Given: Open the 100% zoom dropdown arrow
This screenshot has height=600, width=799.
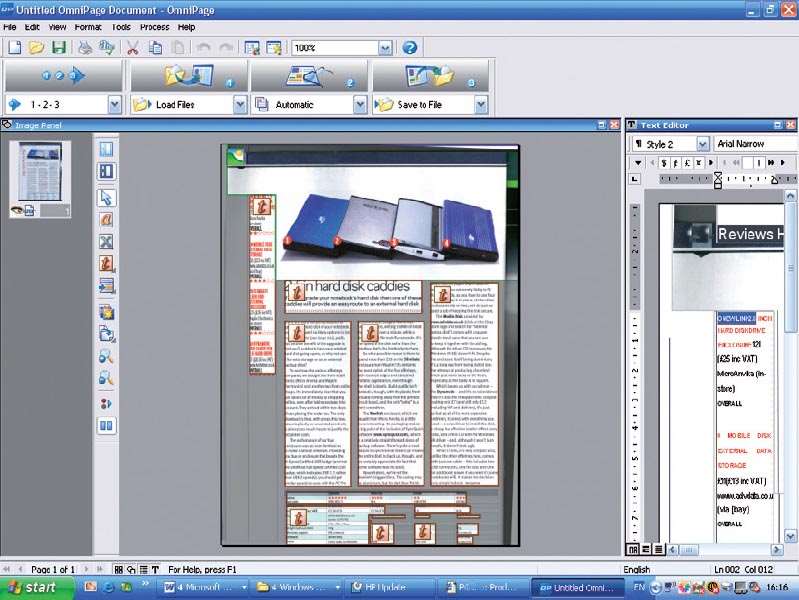Looking at the screenshot, I should [x=385, y=48].
